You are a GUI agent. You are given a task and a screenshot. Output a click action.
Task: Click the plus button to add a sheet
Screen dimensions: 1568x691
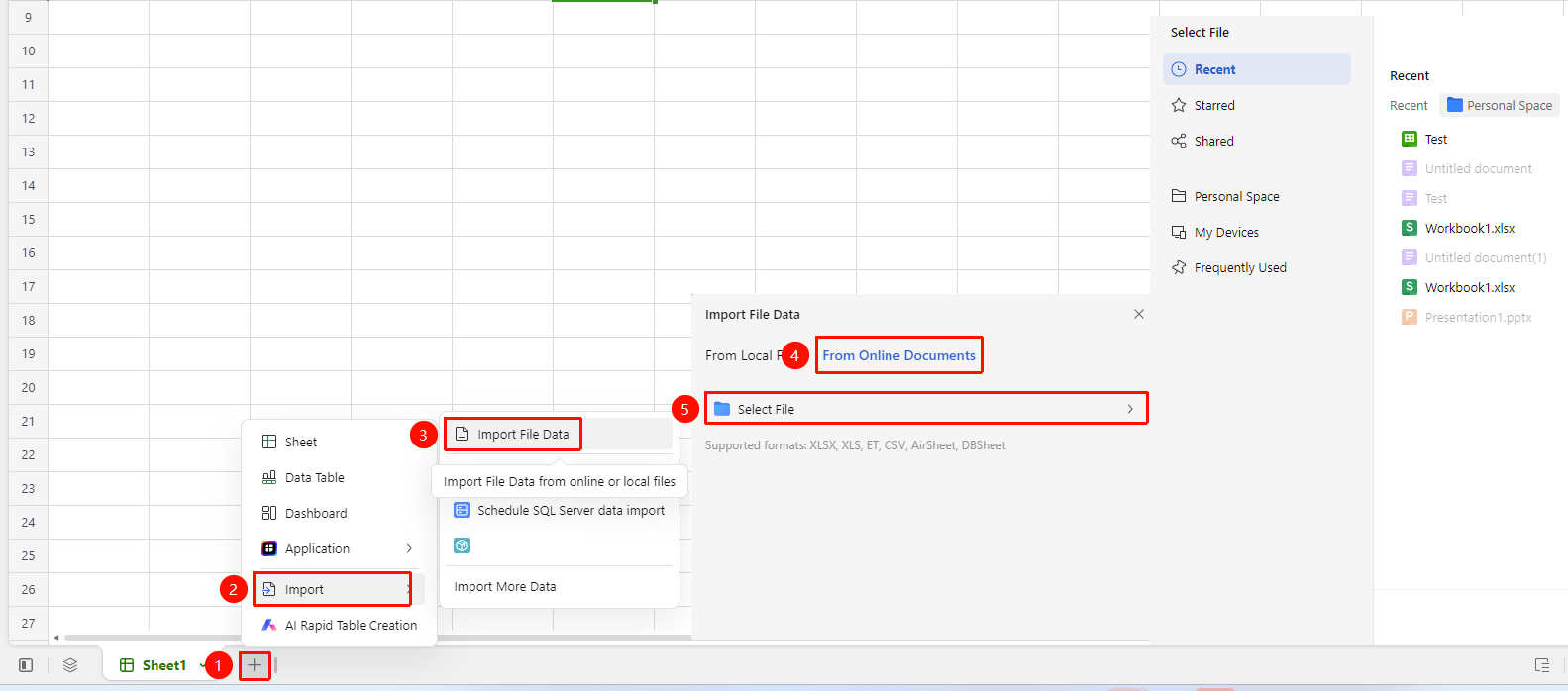point(254,665)
